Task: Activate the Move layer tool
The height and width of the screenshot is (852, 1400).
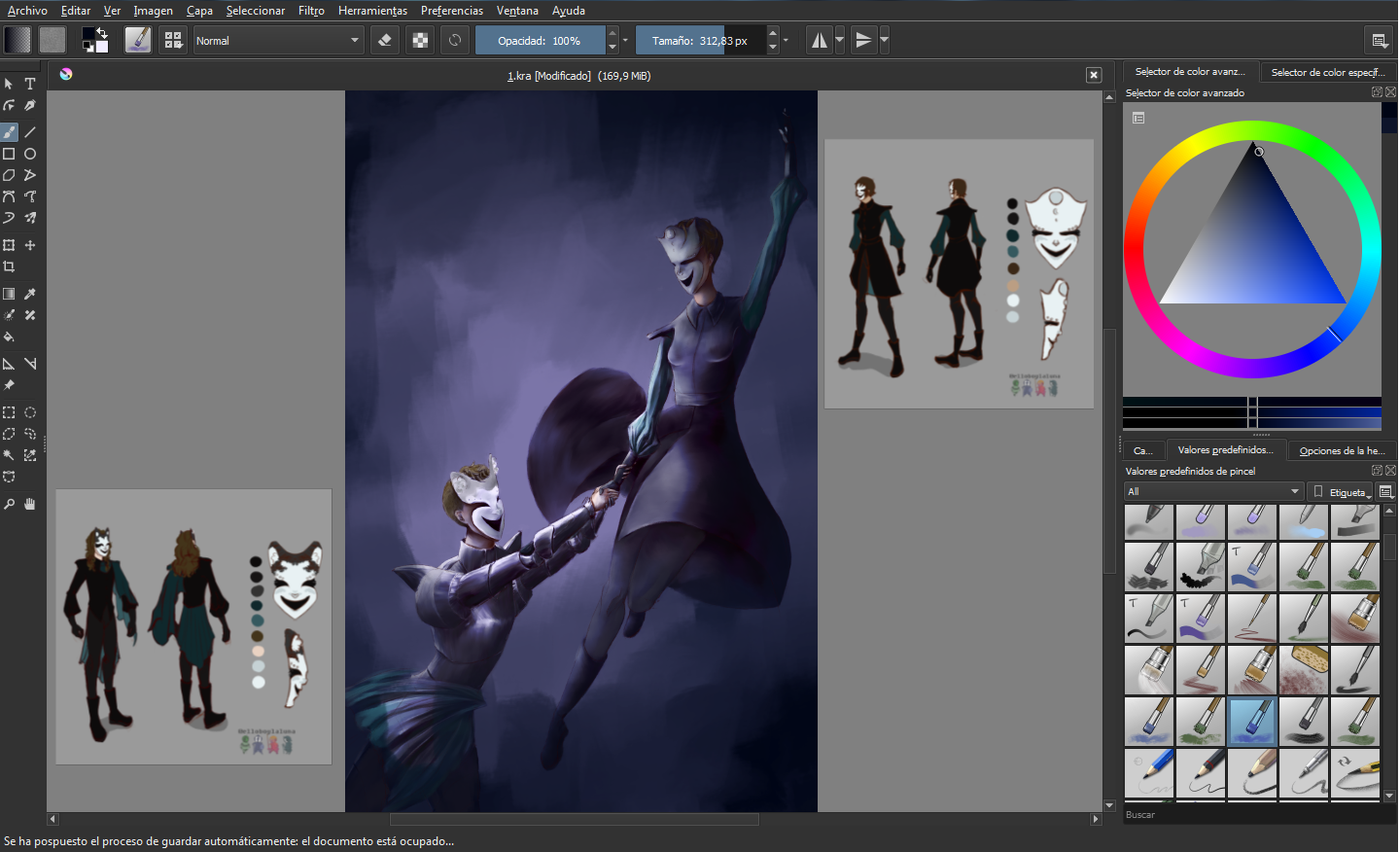Action: click(30, 245)
